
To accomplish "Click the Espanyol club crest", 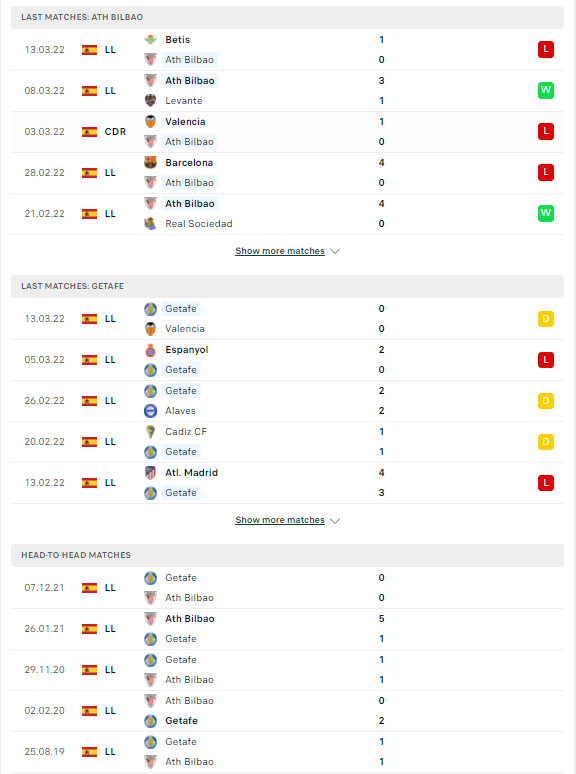I will click(x=151, y=350).
